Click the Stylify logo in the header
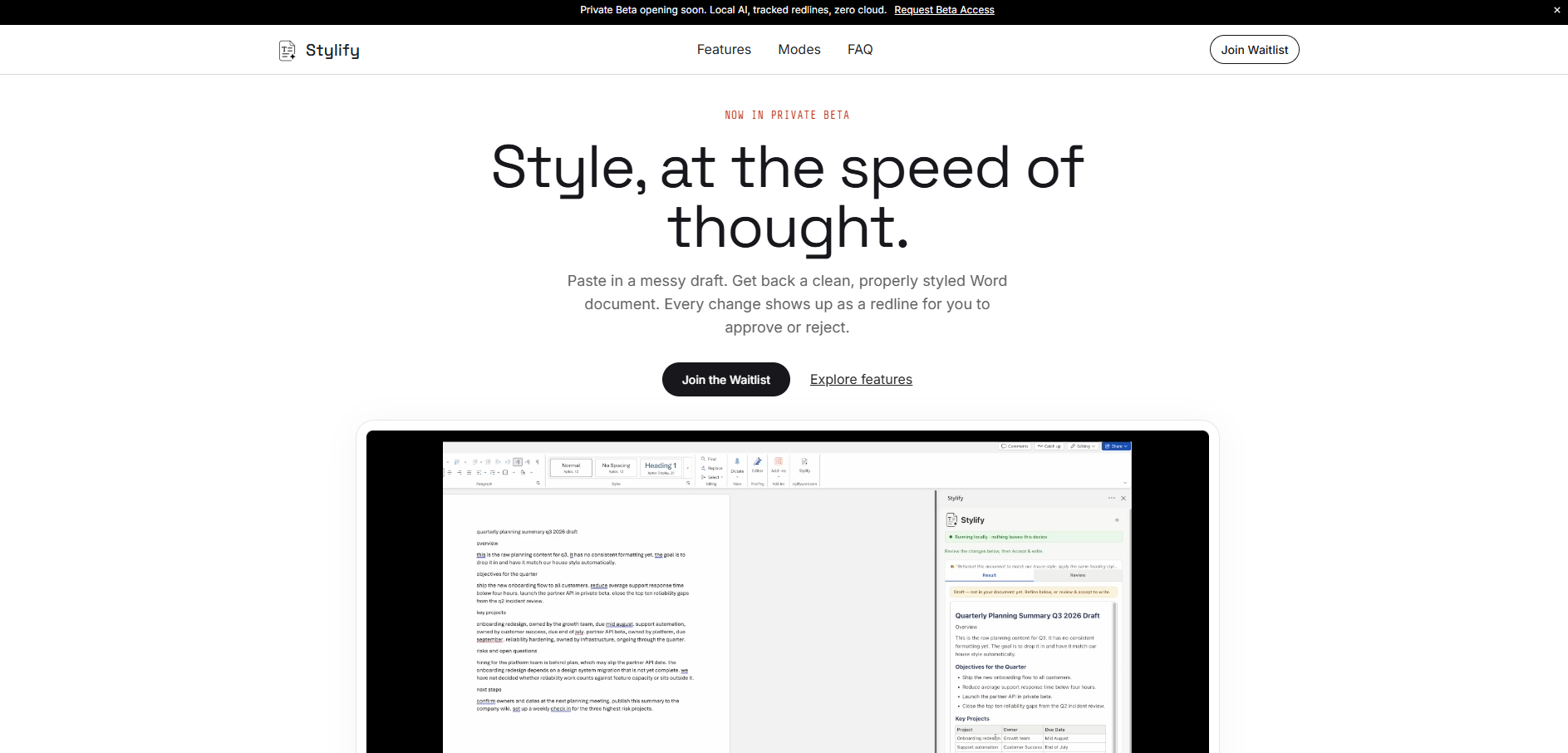Viewport: 1568px width, 753px height. tap(319, 50)
